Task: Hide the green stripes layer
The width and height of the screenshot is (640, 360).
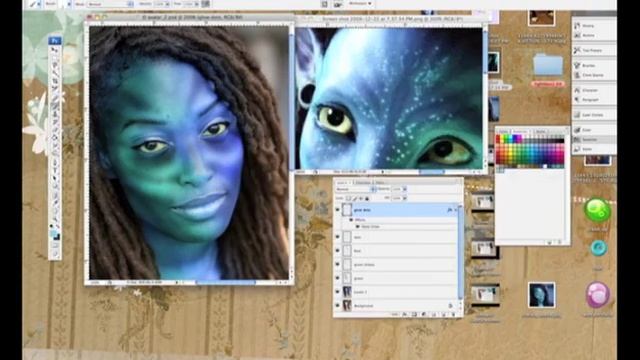Action: 338,264
